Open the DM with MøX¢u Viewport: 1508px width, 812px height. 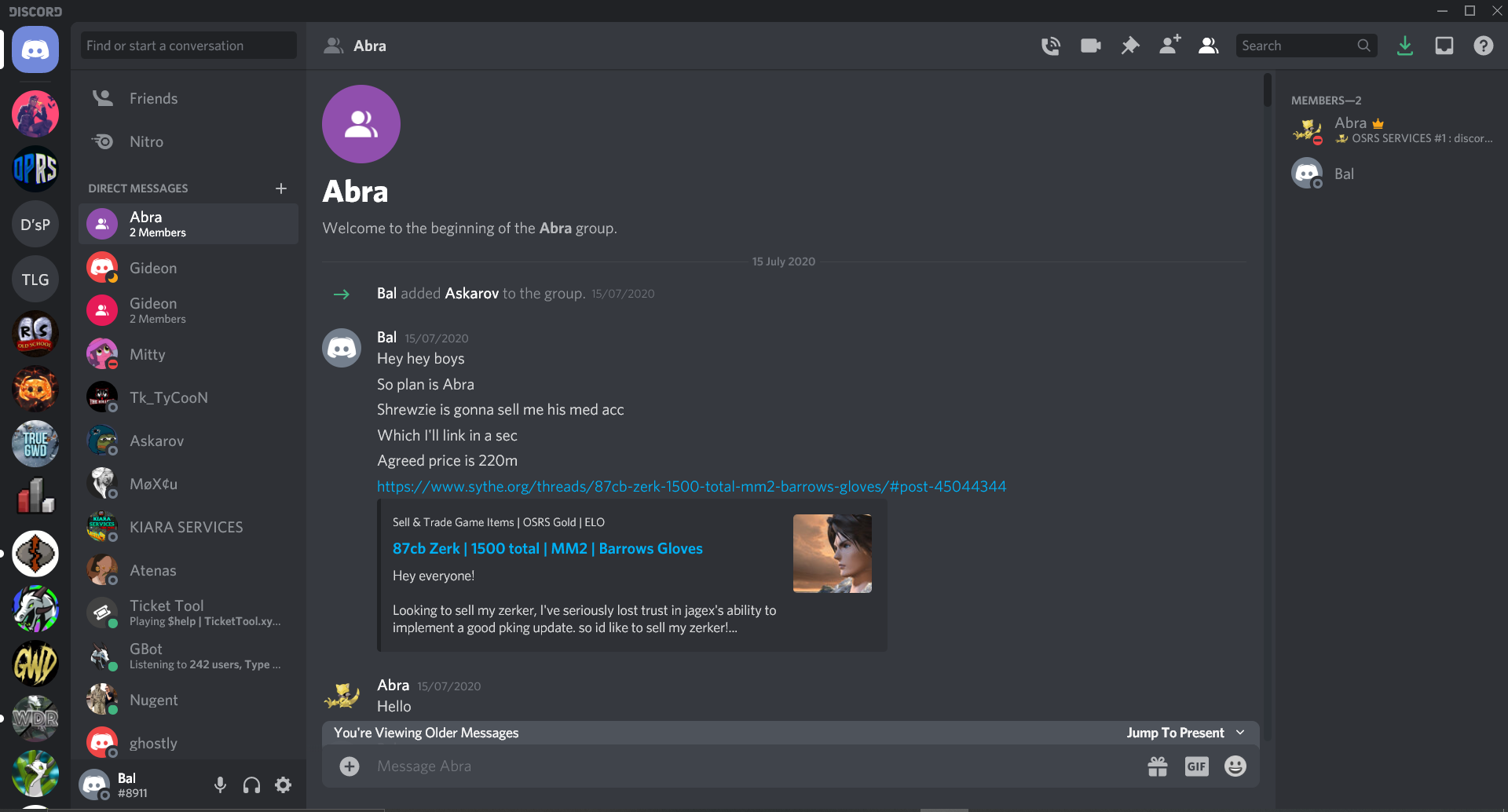click(188, 484)
